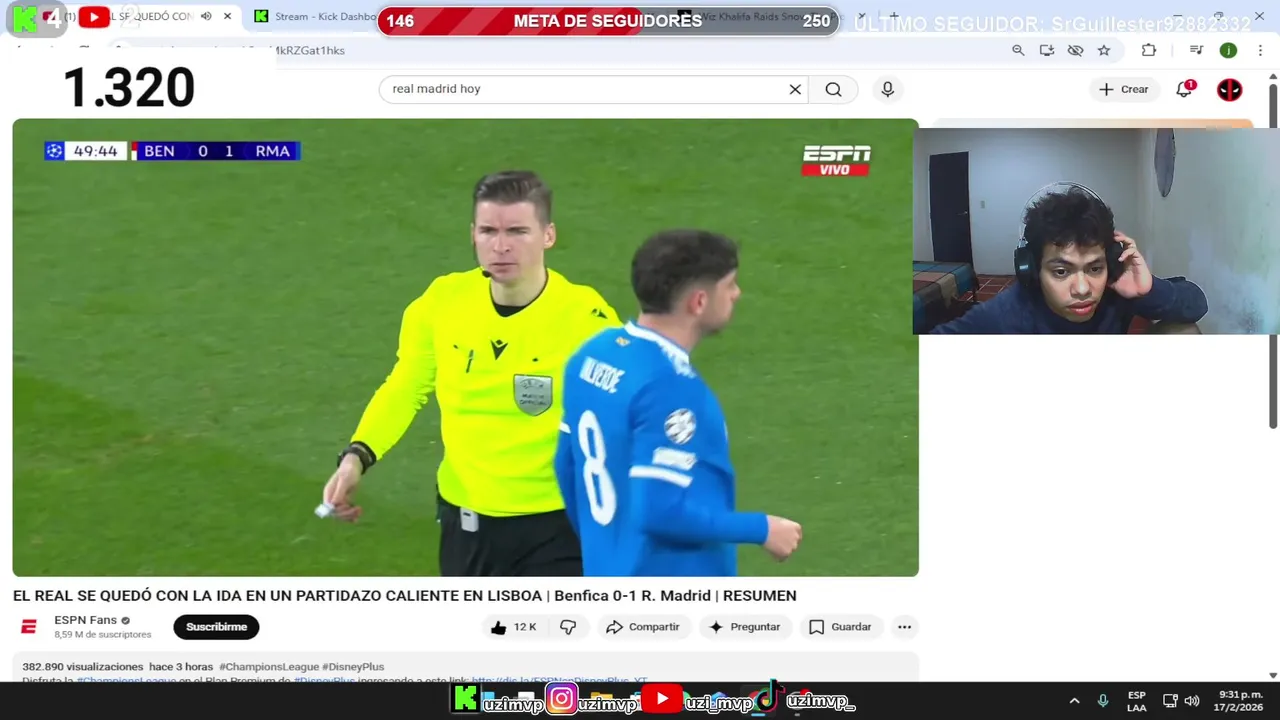Bookmark this page with the star icon
This screenshot has width=1280, height=720.
(1104, 50)
